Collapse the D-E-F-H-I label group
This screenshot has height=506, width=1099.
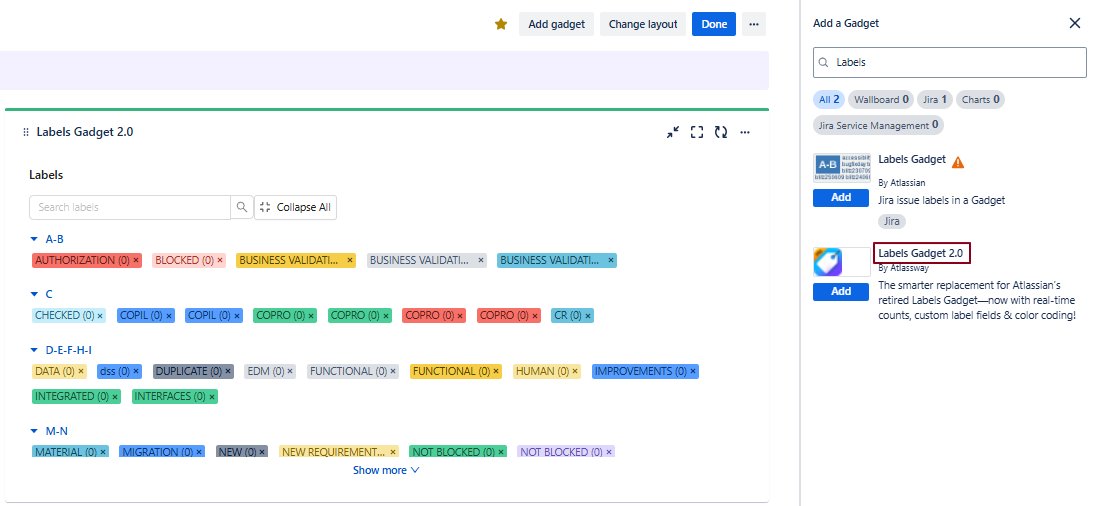tap(34, 350)
